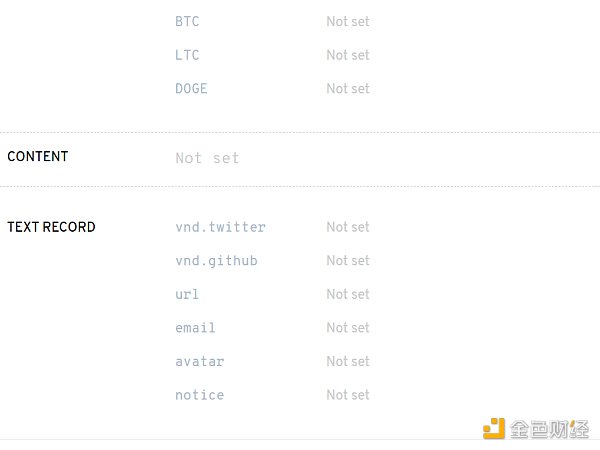Click the orange Jinse Finance logo icon
The width and height of the screenshot is (600, 450).
(x=494, y=429)
